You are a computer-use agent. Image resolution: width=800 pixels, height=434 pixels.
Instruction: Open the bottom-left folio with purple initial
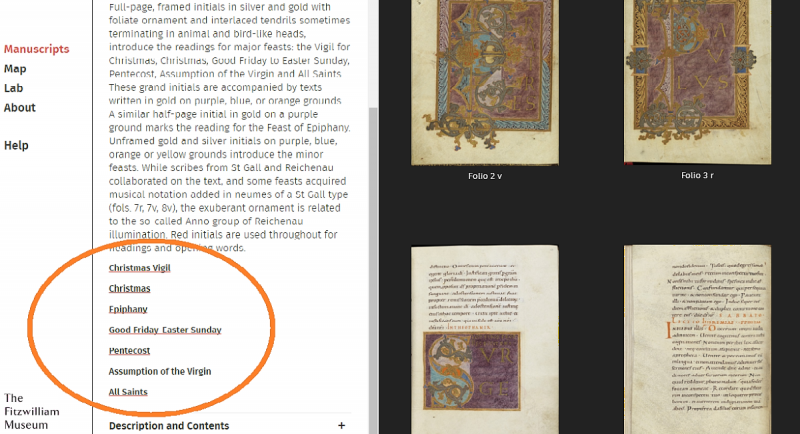tap(485, 340)
